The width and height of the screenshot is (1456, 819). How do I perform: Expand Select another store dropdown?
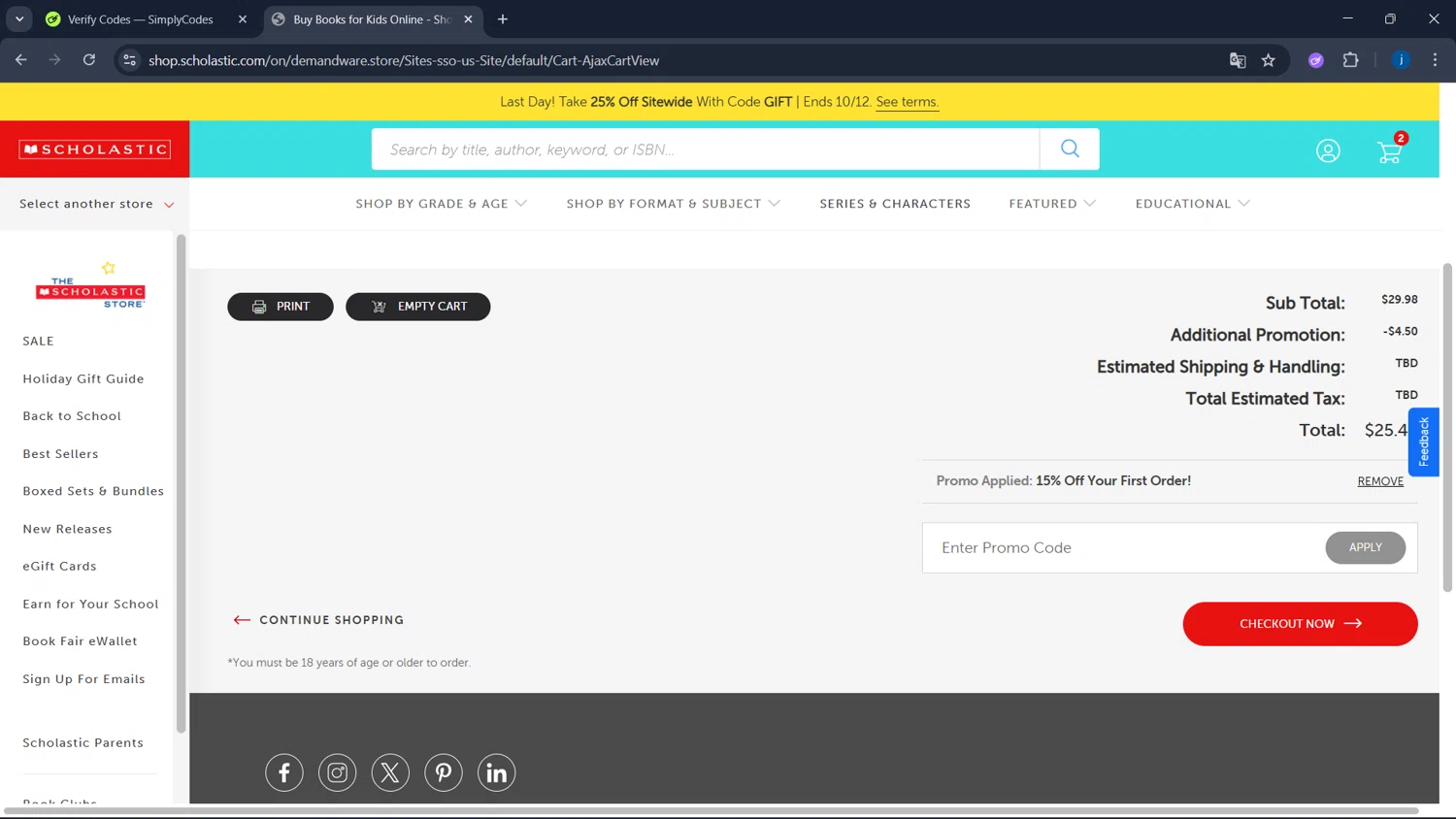tap(96, 204)
